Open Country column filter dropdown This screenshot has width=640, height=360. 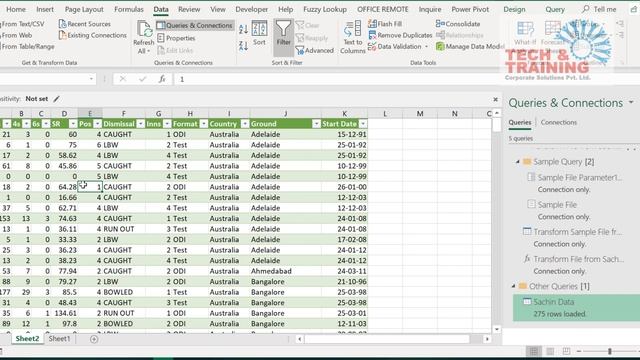[x=244, y=124]
